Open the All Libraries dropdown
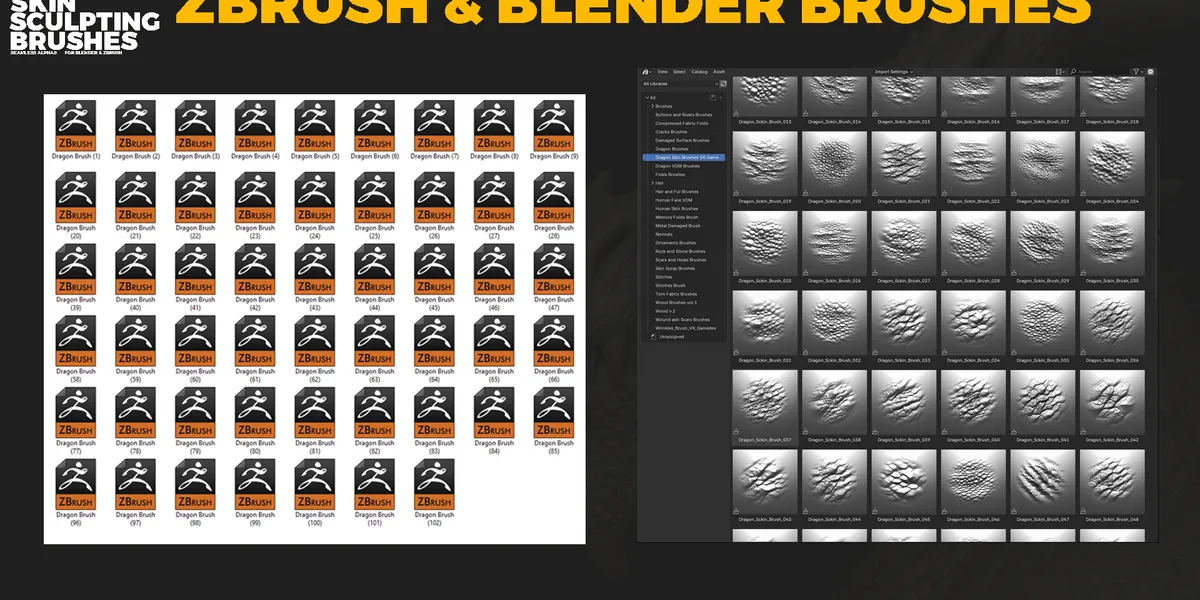This screenshot has width=1200, height=600. 680,84
